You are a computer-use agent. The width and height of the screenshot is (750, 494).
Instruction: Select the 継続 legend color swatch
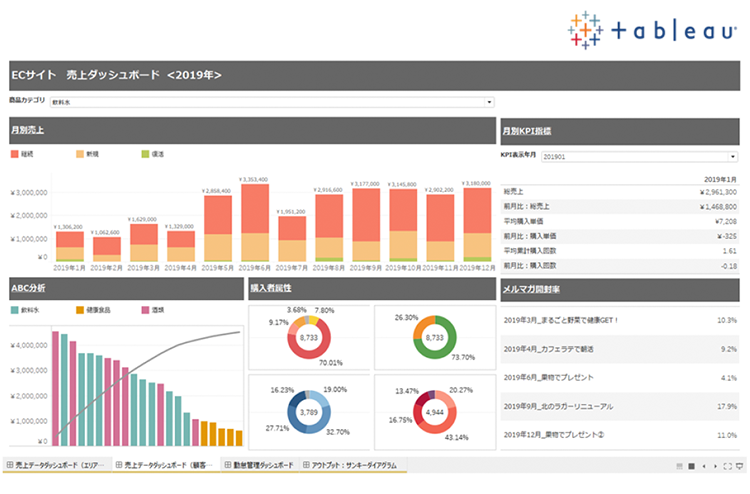15,155
